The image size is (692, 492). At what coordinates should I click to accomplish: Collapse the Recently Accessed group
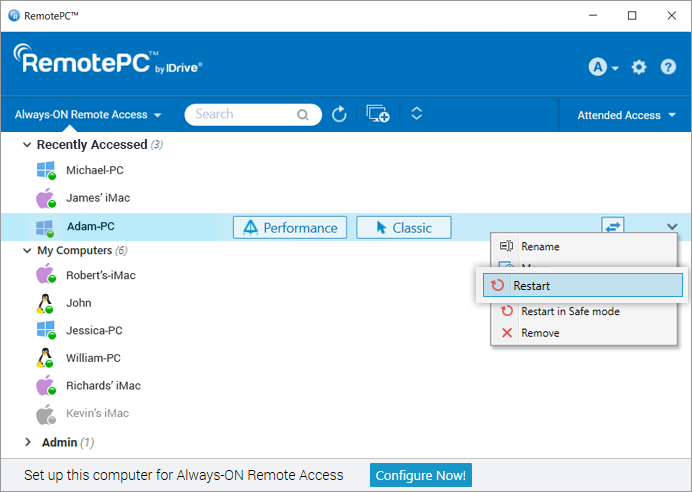pyautogui.click(x=27, y=145)
